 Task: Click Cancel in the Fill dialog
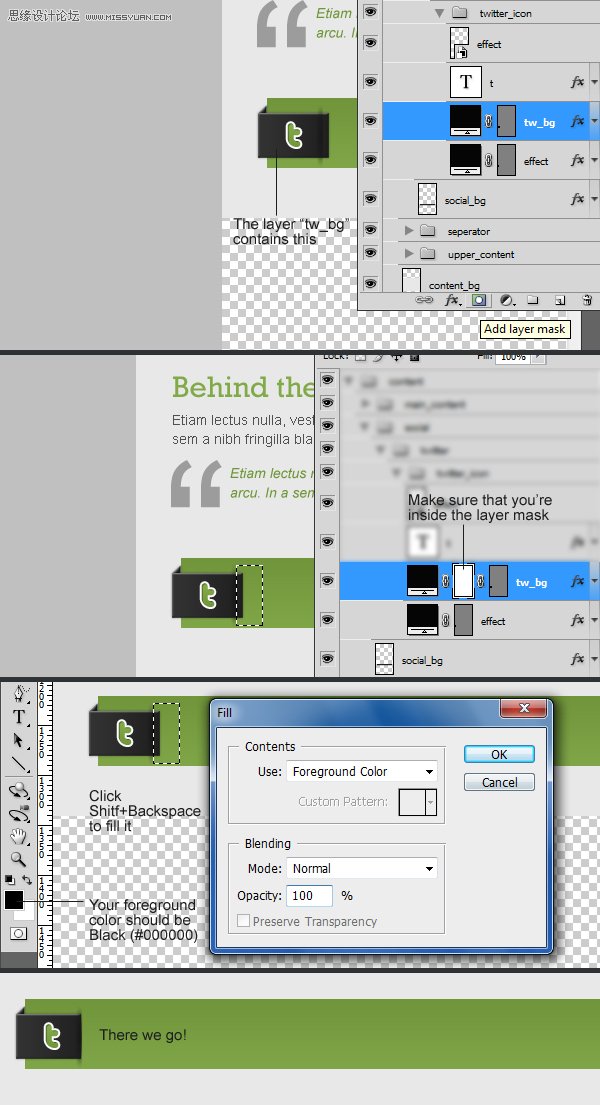tap(499, 782)
